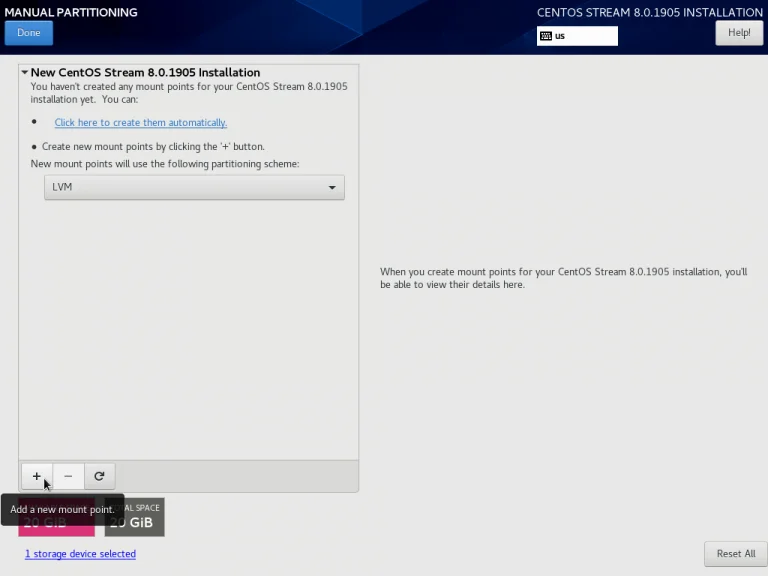Collapse the New CentOS Stream Installation triangle
Screen dimensions: 768x576
(24, 72)
